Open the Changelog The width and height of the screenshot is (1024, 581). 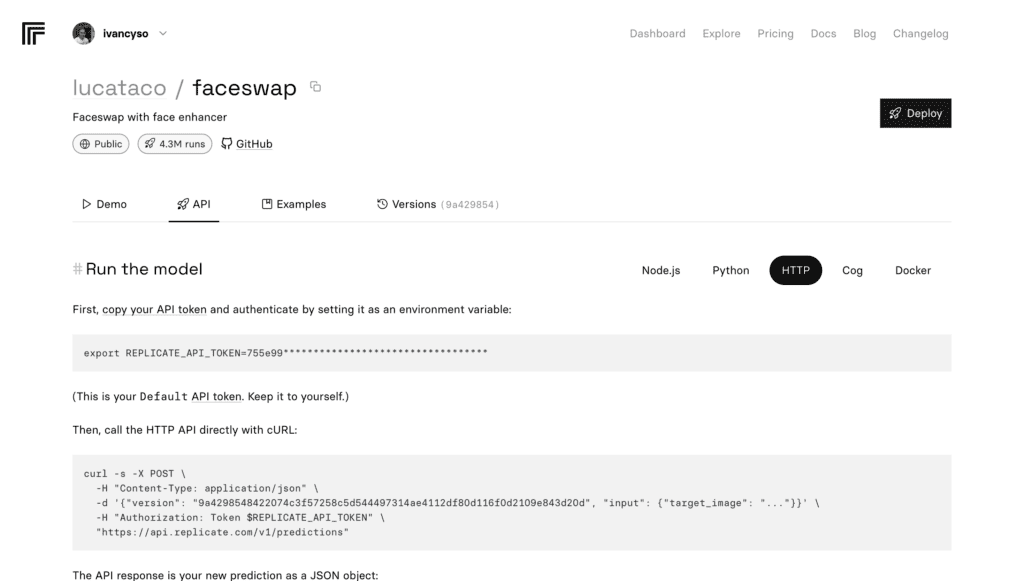[x=920, y=33]
